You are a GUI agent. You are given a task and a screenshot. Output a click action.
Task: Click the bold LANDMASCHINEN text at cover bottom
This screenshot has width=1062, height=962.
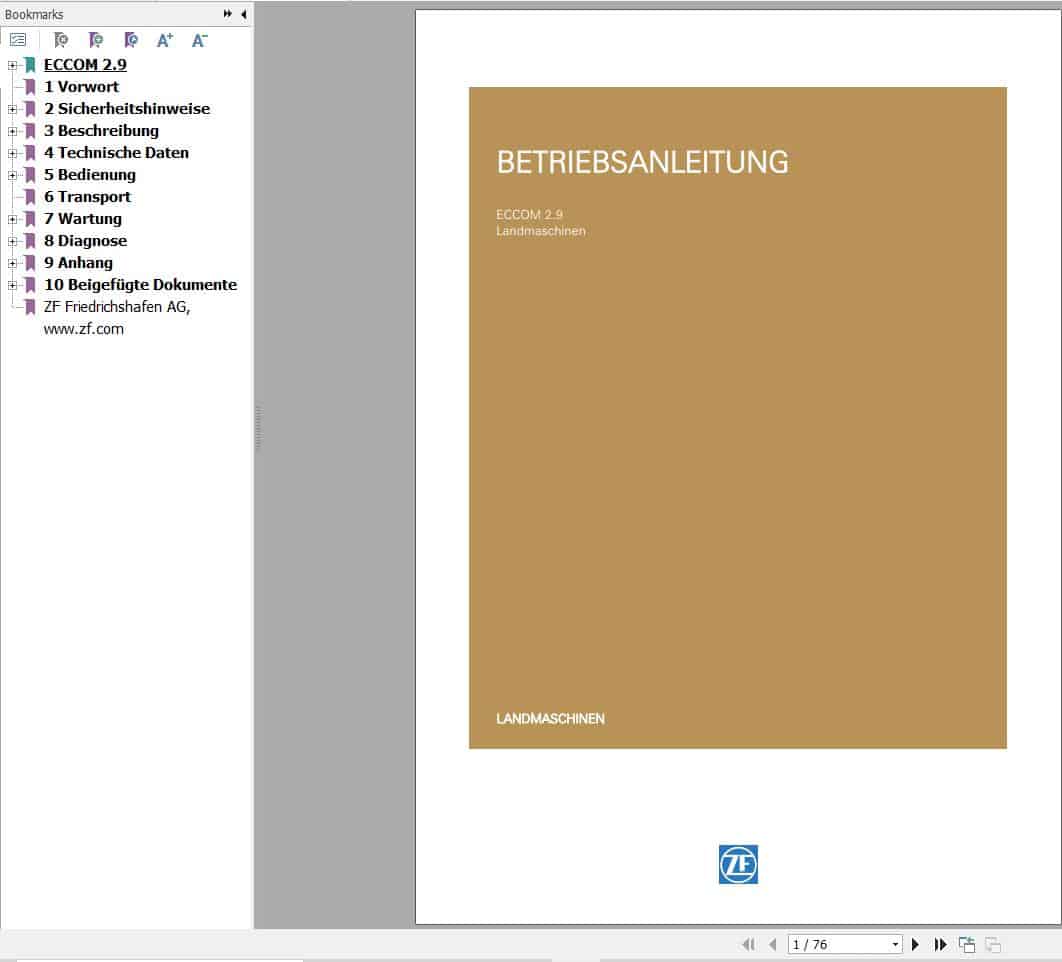550,719
